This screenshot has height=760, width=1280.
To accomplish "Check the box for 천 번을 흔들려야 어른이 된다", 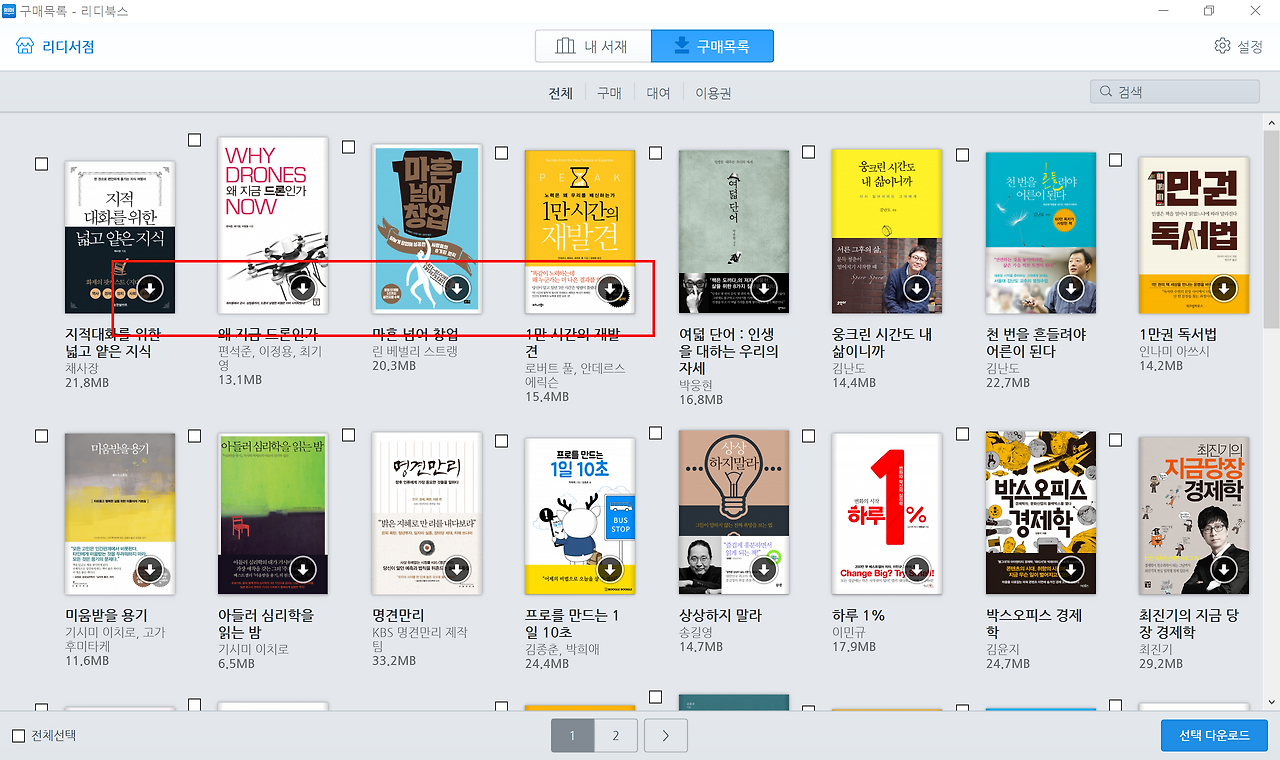I will 962,155.
